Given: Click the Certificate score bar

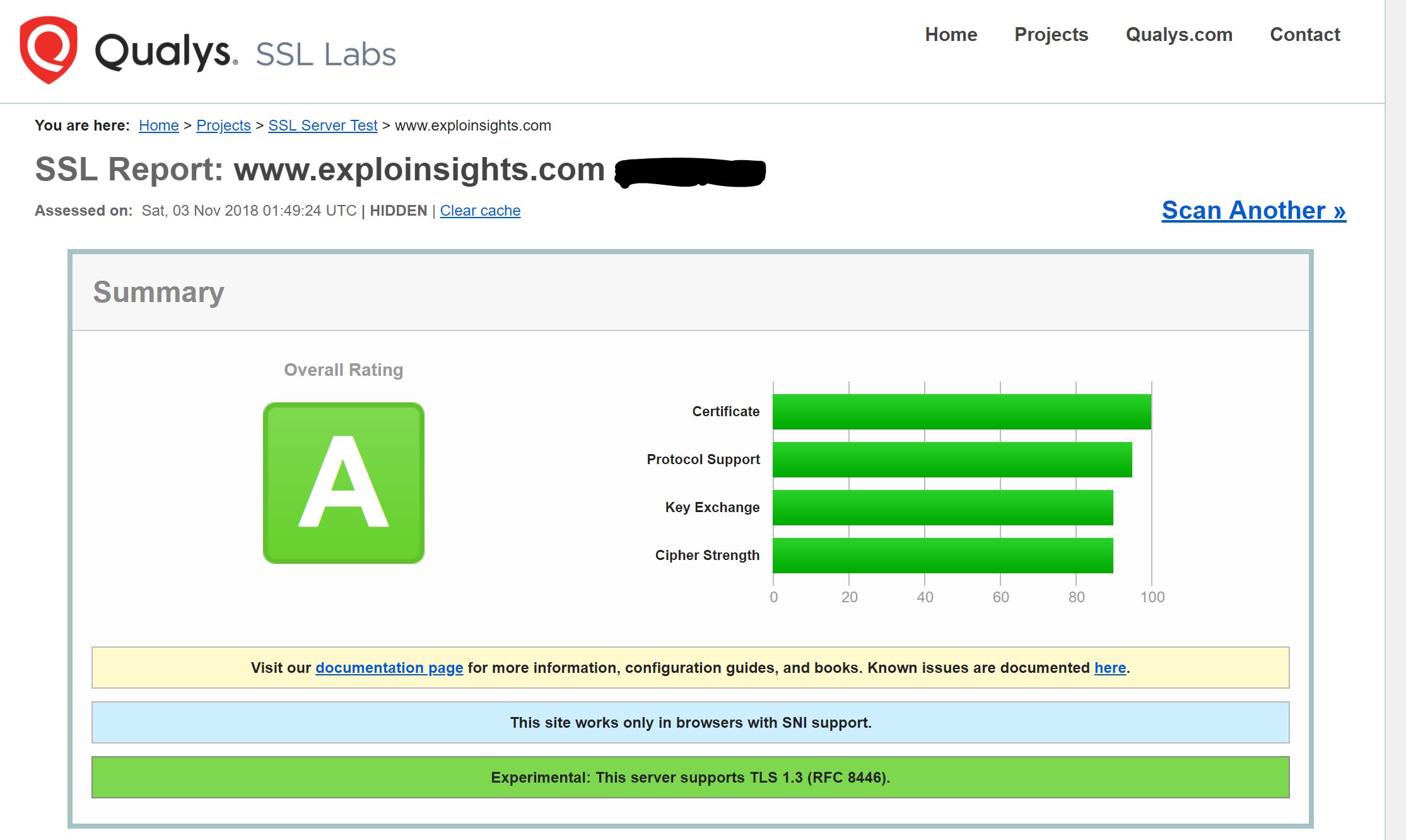Looking at the screenshot, I should click(x=962, y=412).
